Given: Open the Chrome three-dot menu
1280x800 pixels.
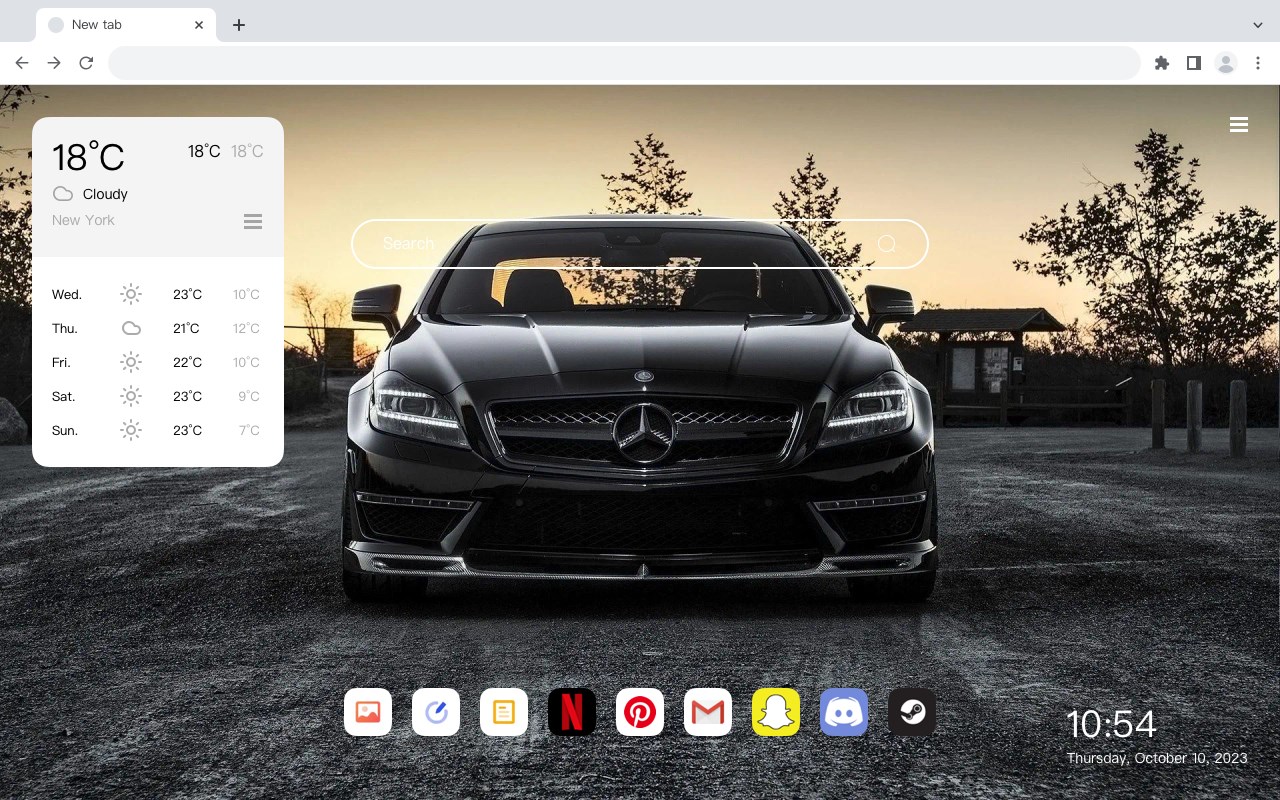Looking at the screenshot, I should (1258, 63).
